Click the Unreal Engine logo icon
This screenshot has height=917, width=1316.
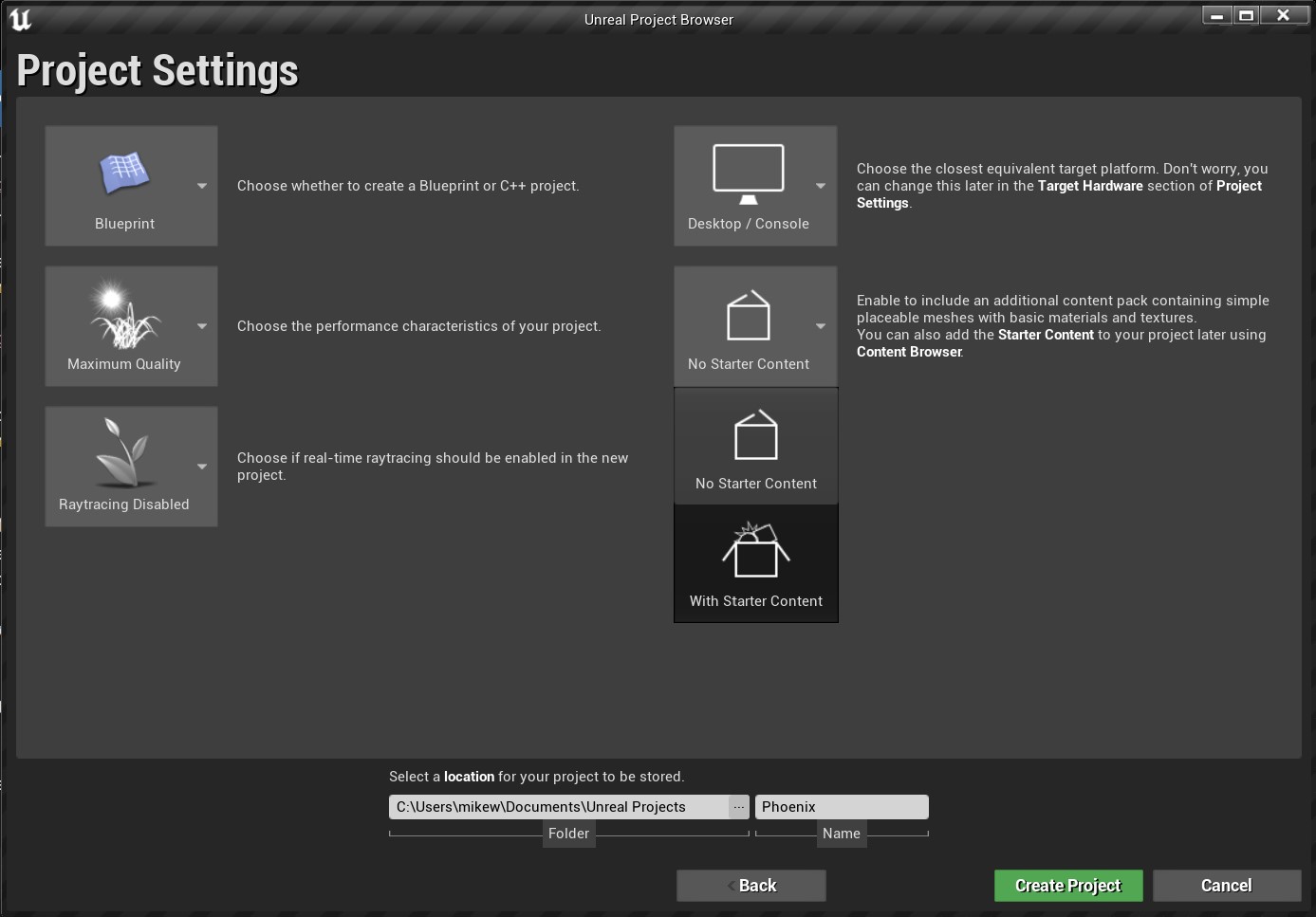[20, 20]
